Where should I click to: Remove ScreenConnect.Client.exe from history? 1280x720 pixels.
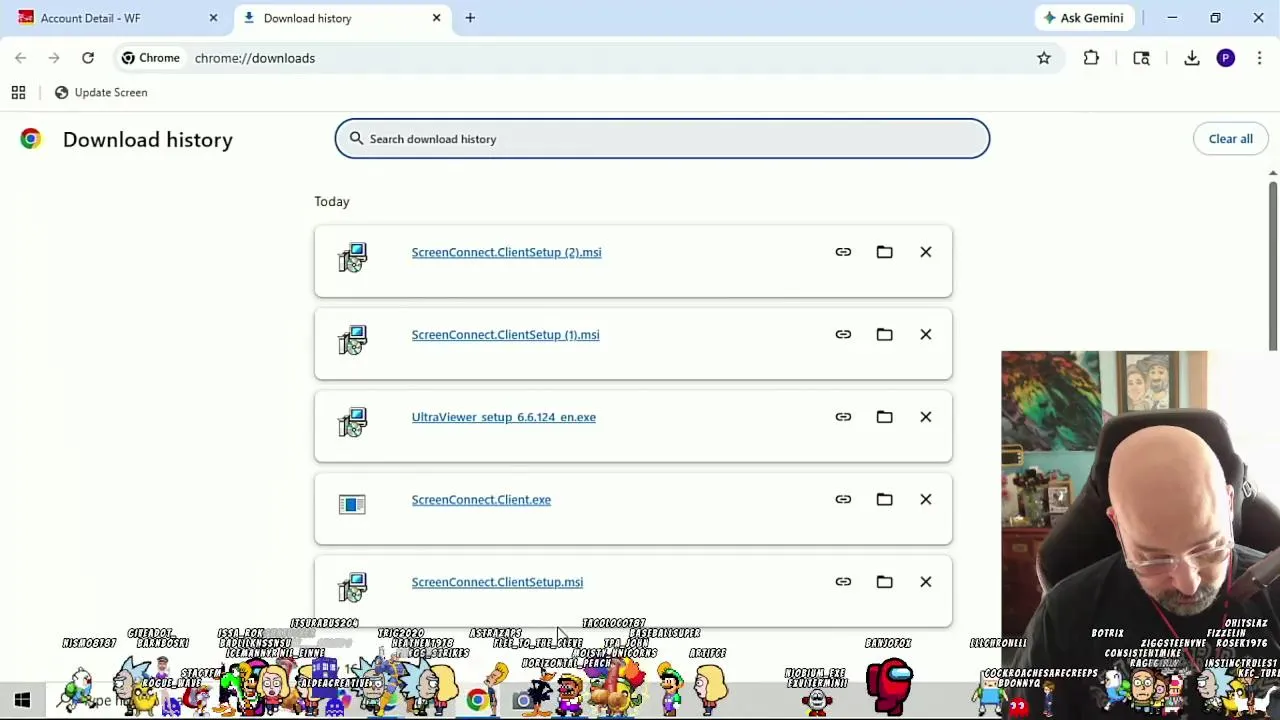(x=925, y=499)
